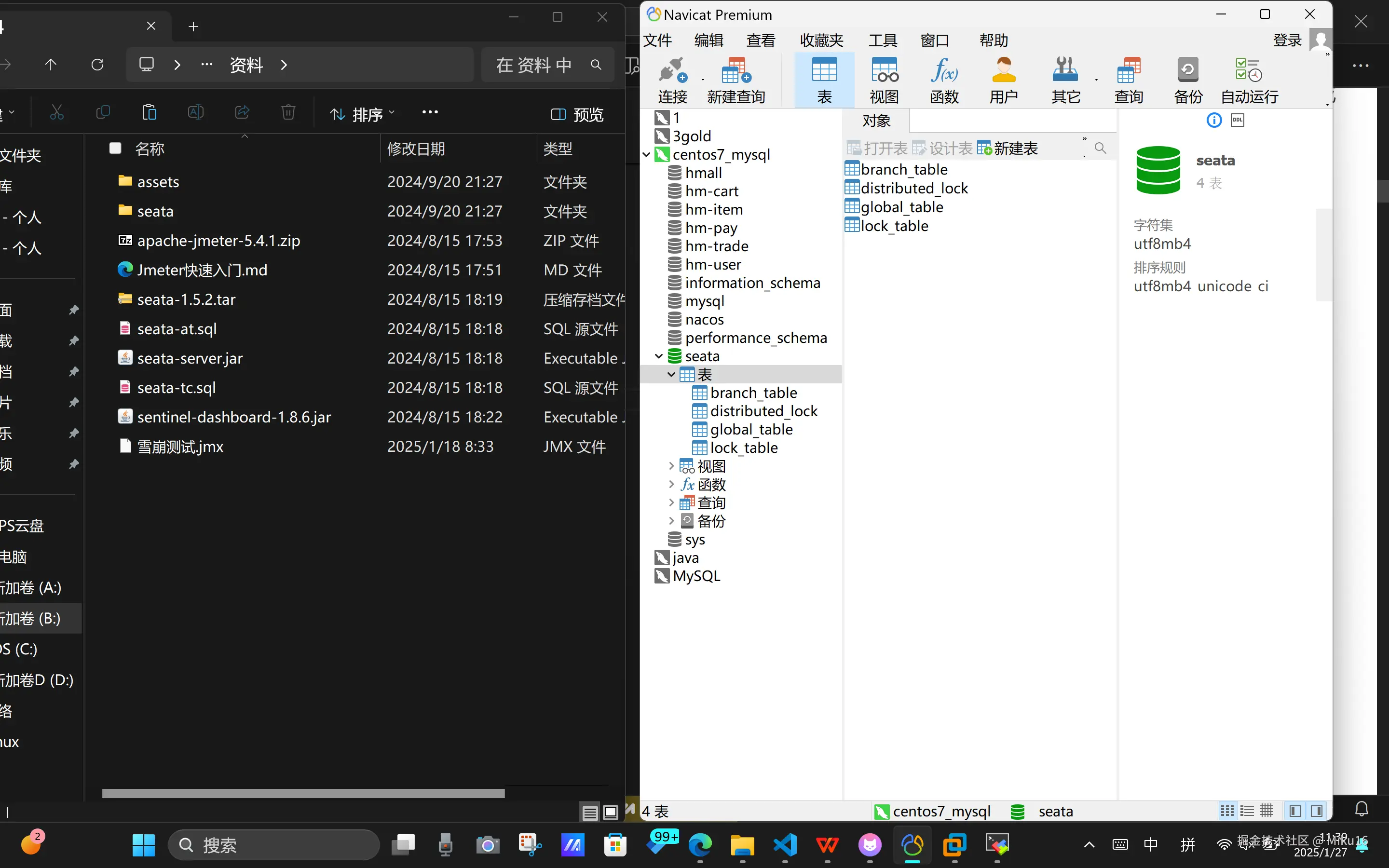The width and height of the screenshot is (1389, 868).
Task: Collapse the seata database node
Action: pyautogui.click(x=659, y=356)
